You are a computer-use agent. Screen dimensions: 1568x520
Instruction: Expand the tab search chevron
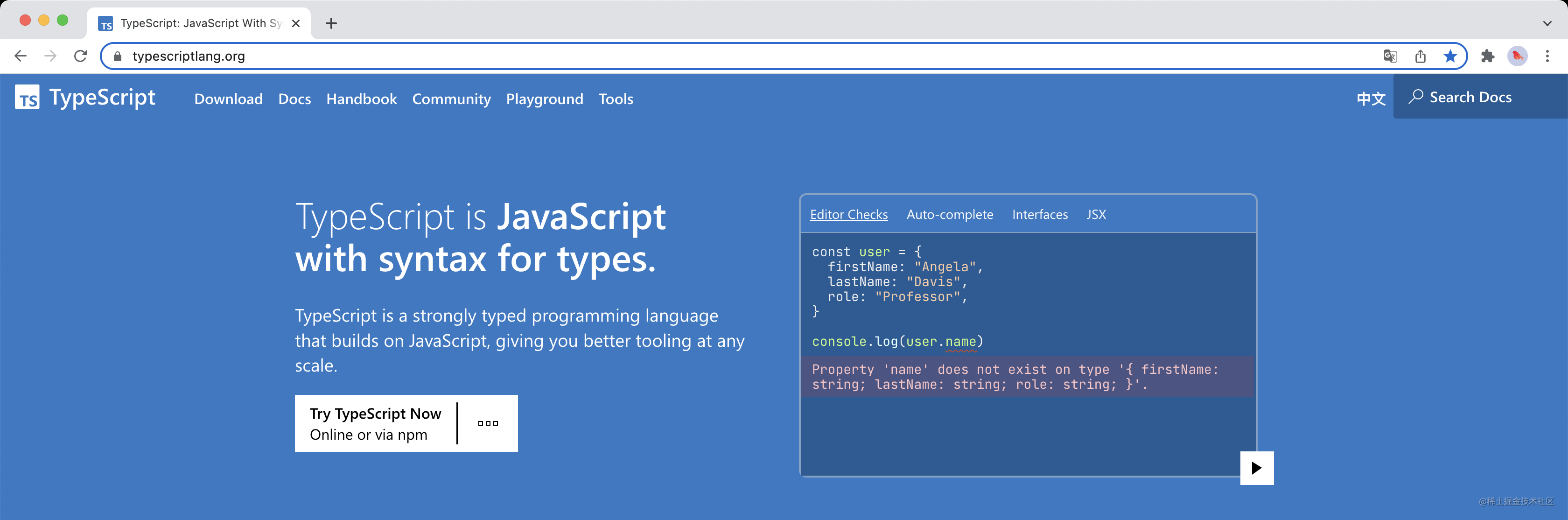[1547, 23]
